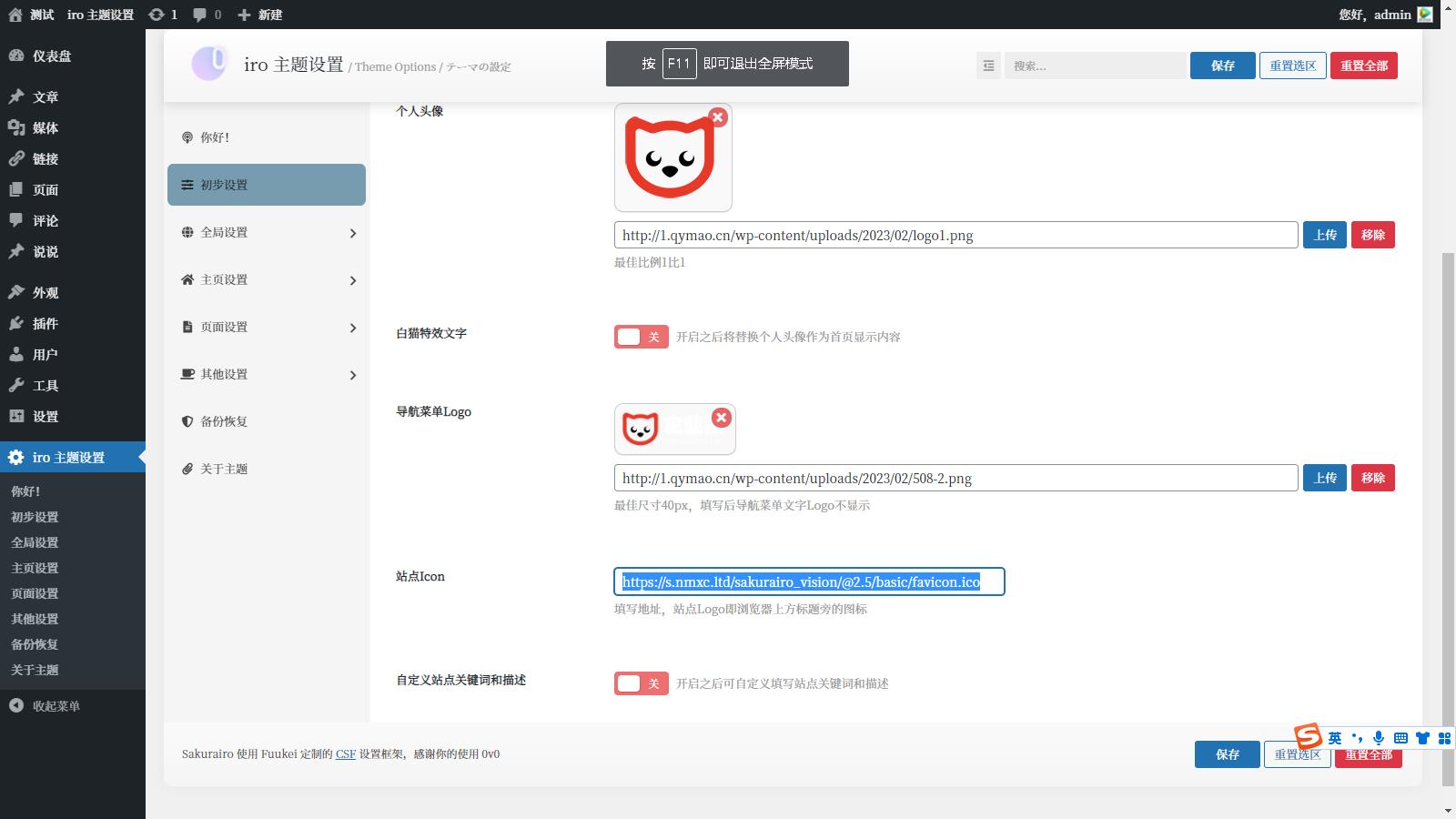Open the comment bubble icon in admin bar
The image size is (1456, 819).
point(199,15)
